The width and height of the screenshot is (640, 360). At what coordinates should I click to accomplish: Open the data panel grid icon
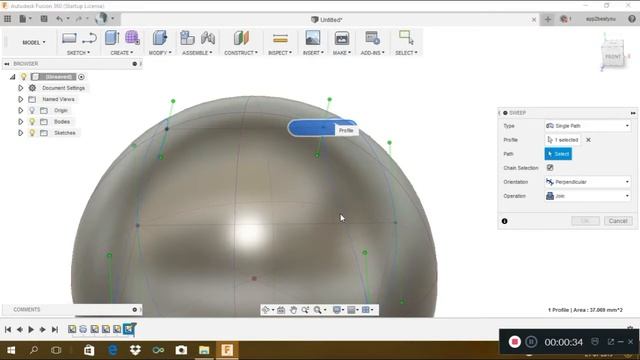(x=7, y=19)
